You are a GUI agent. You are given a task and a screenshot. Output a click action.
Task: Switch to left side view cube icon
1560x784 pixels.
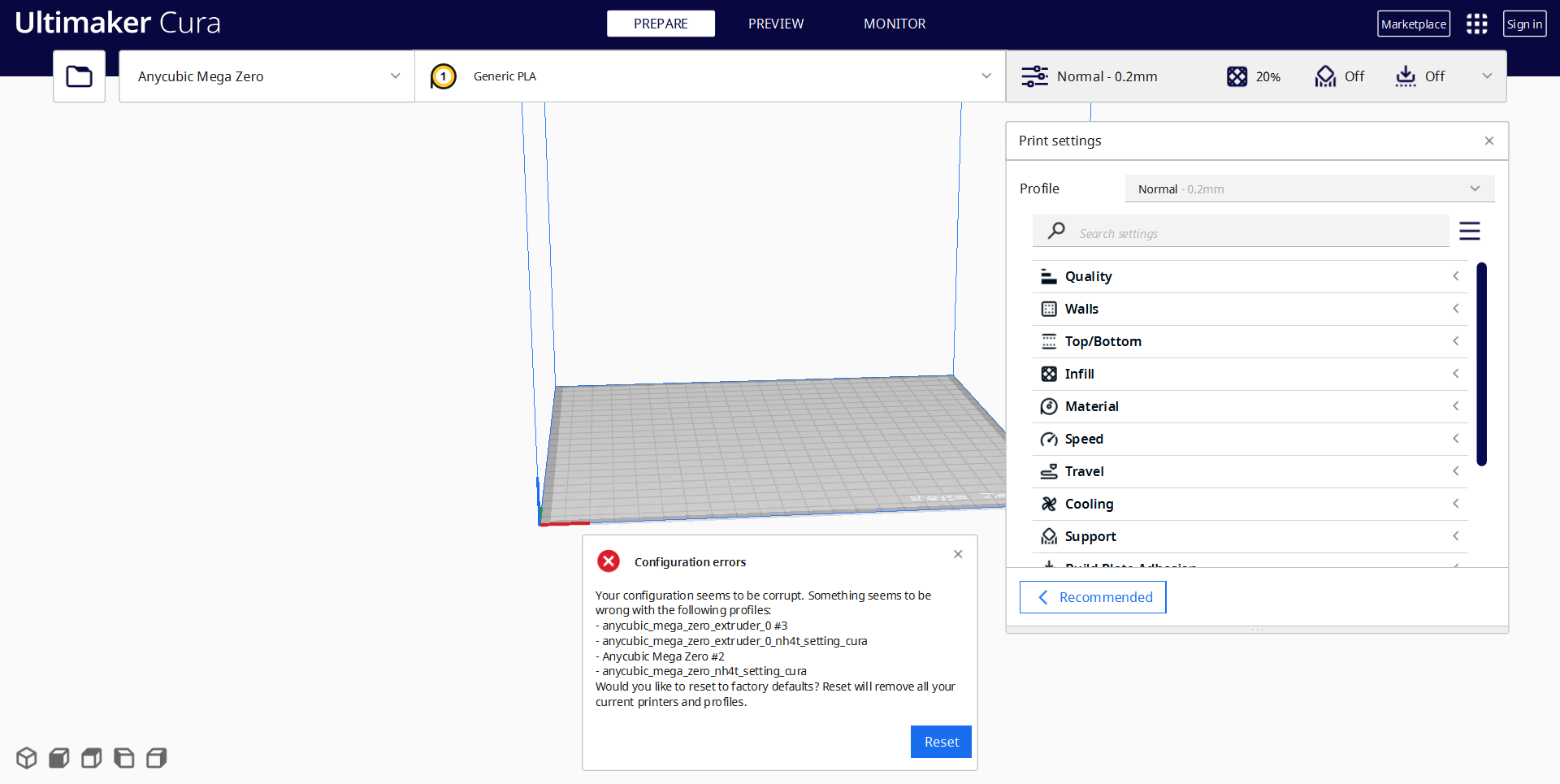pyautogui.click(x=124, y=758)
